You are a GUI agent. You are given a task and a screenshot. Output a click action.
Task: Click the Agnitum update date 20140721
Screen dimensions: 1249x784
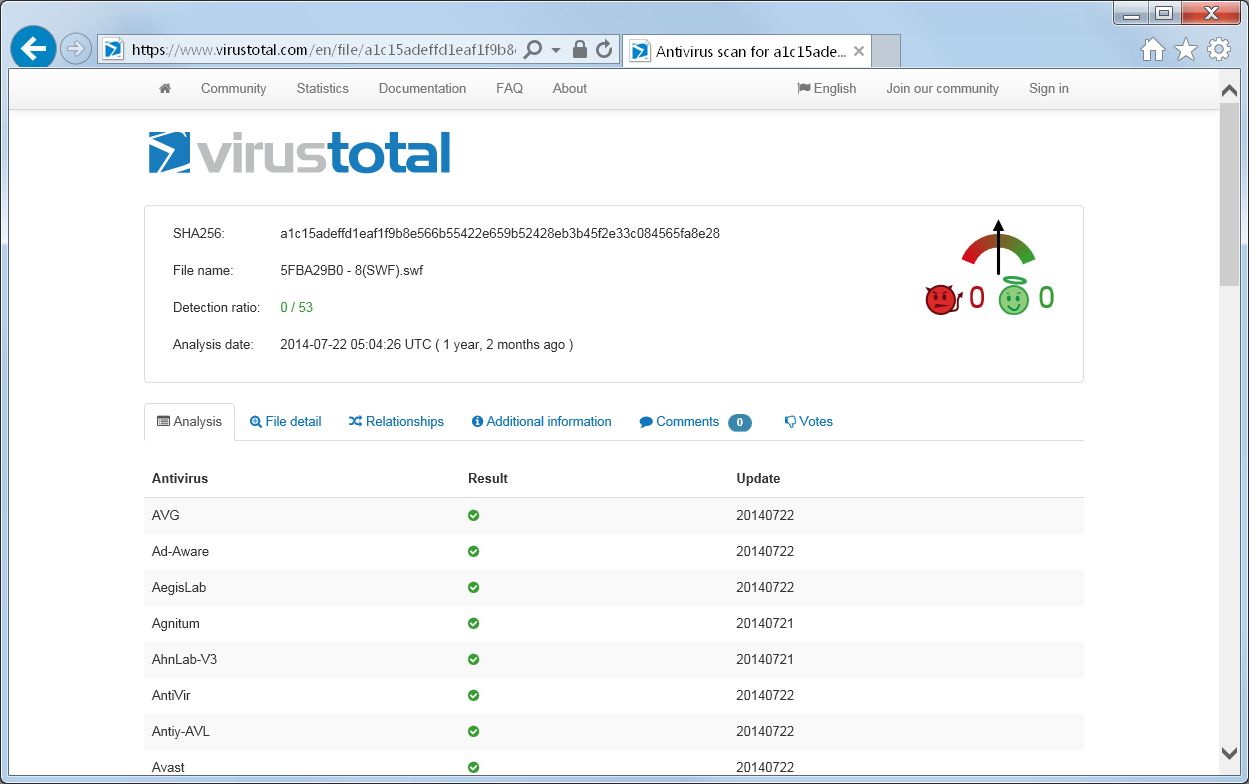(x=765, y=624)
